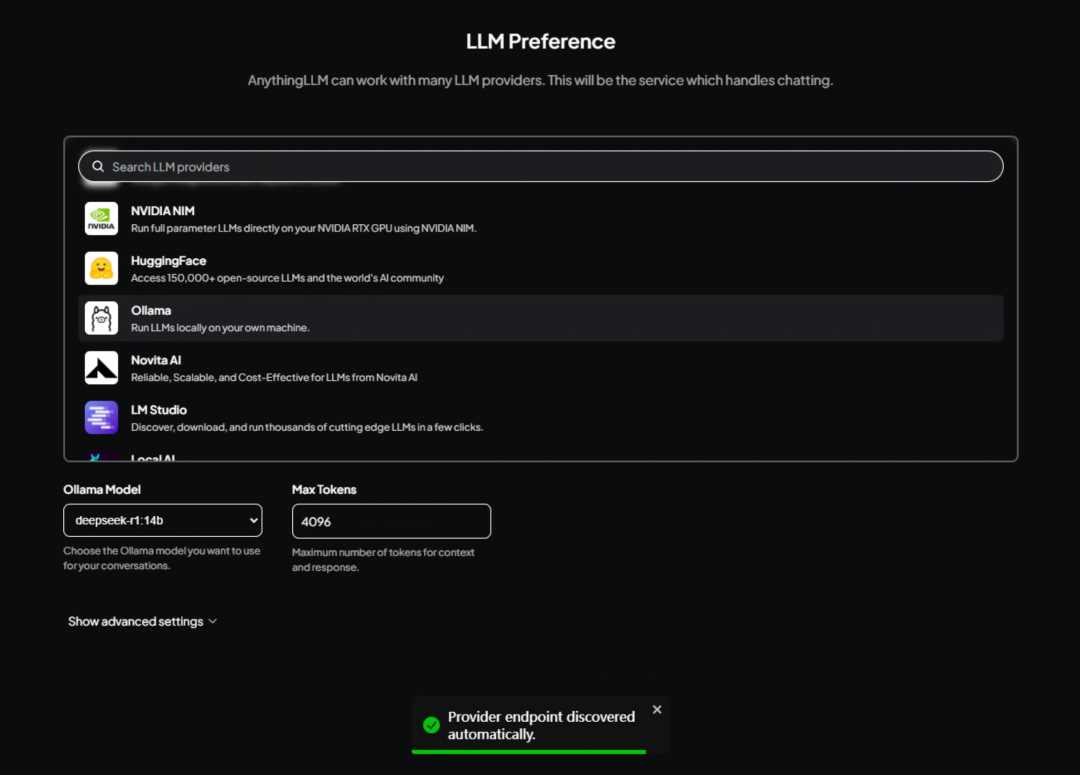
Task: Click the green notification progress bar
Action: (x=529, y=752)
